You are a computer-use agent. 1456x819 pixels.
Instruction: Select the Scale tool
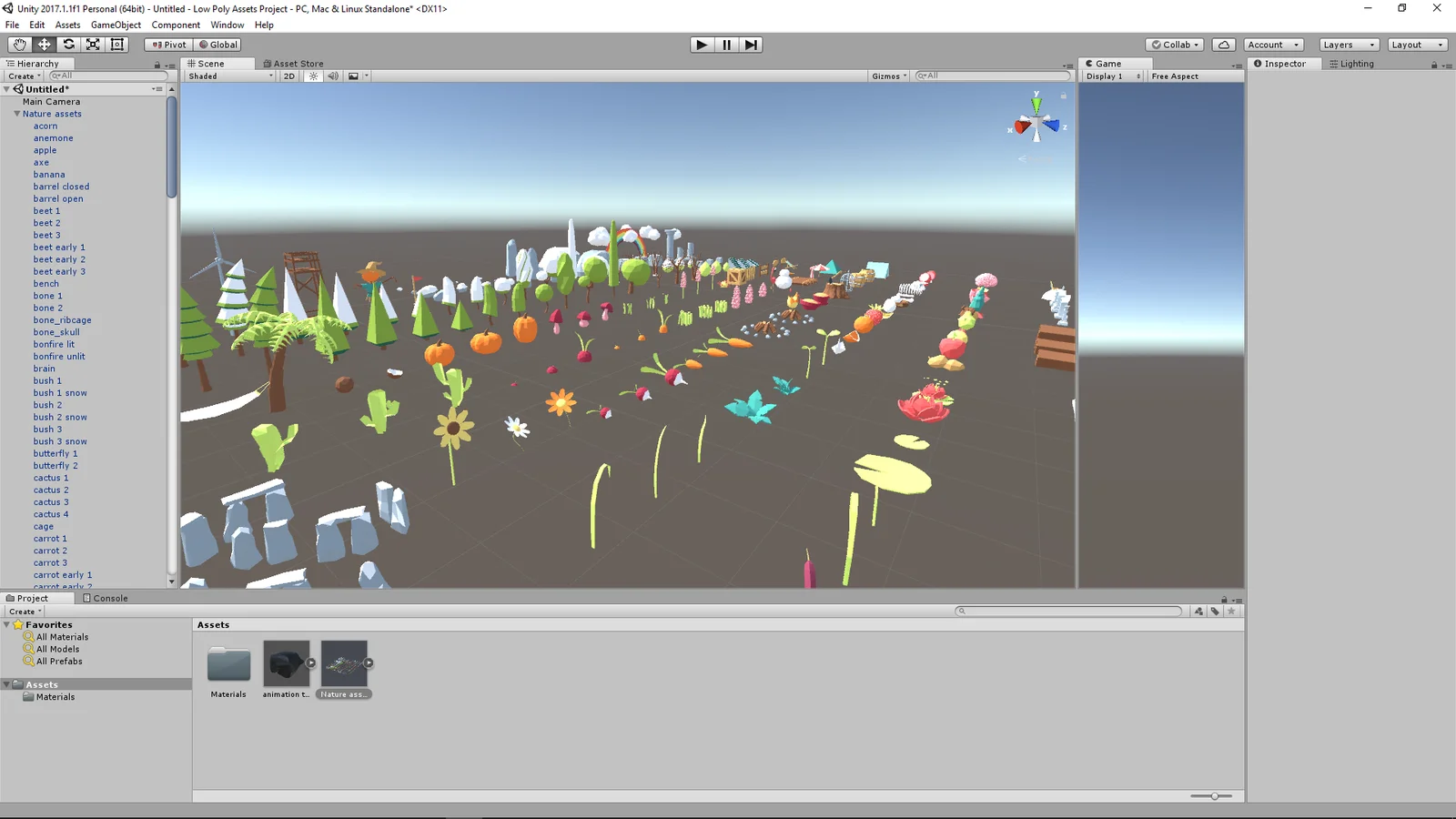coord(93,44)
